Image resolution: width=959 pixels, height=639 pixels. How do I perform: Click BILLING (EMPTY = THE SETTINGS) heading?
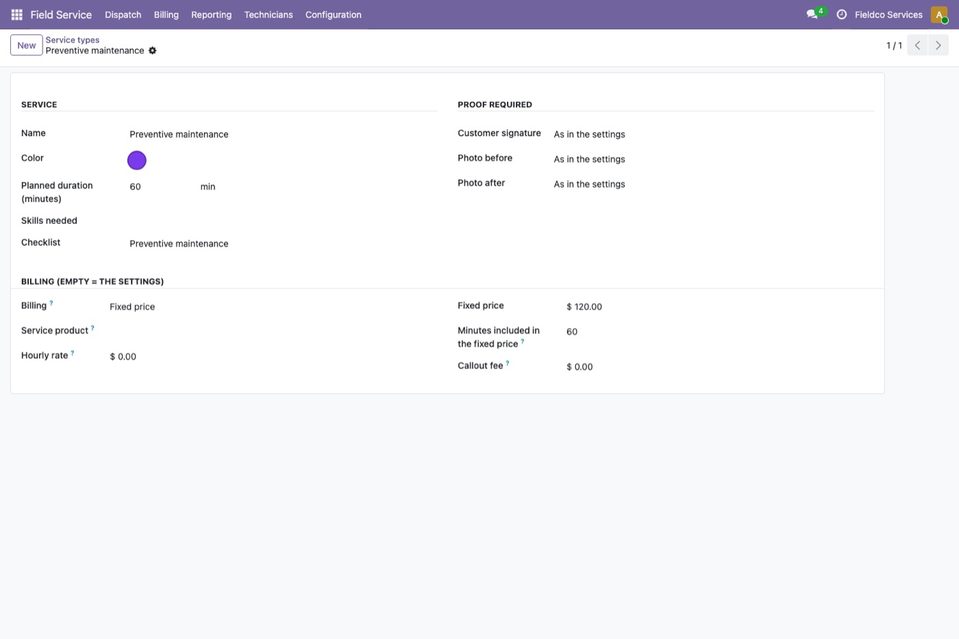(92, 281)
